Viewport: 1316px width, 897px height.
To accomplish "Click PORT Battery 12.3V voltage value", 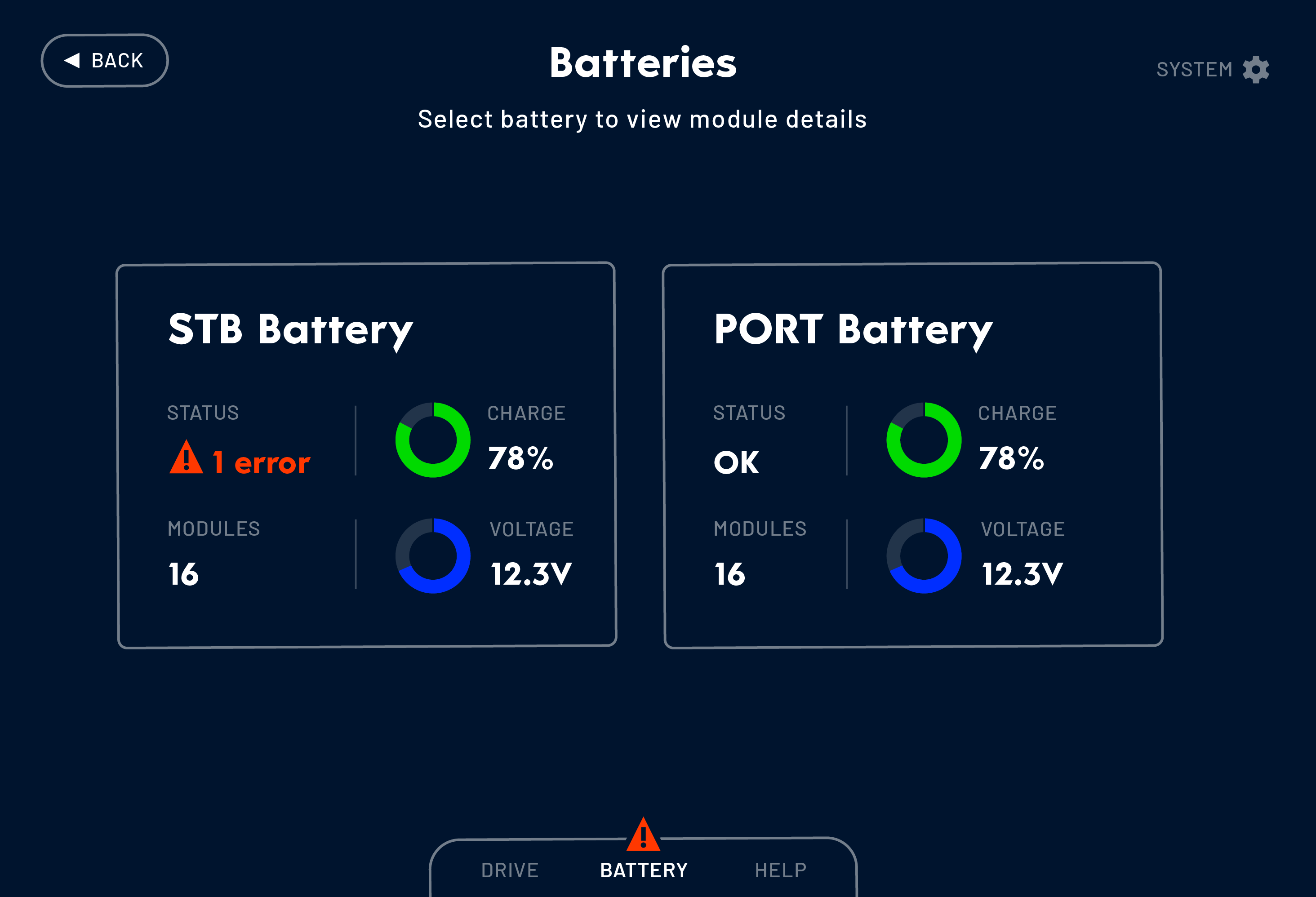I will tap(1022, 573).
